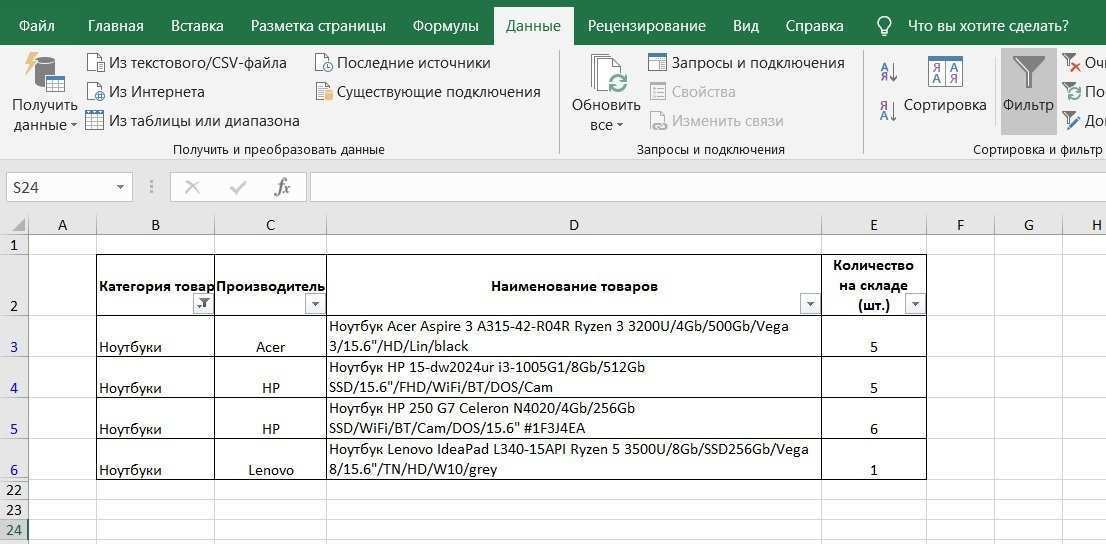Switch to Разметка страницы tab

318,26
